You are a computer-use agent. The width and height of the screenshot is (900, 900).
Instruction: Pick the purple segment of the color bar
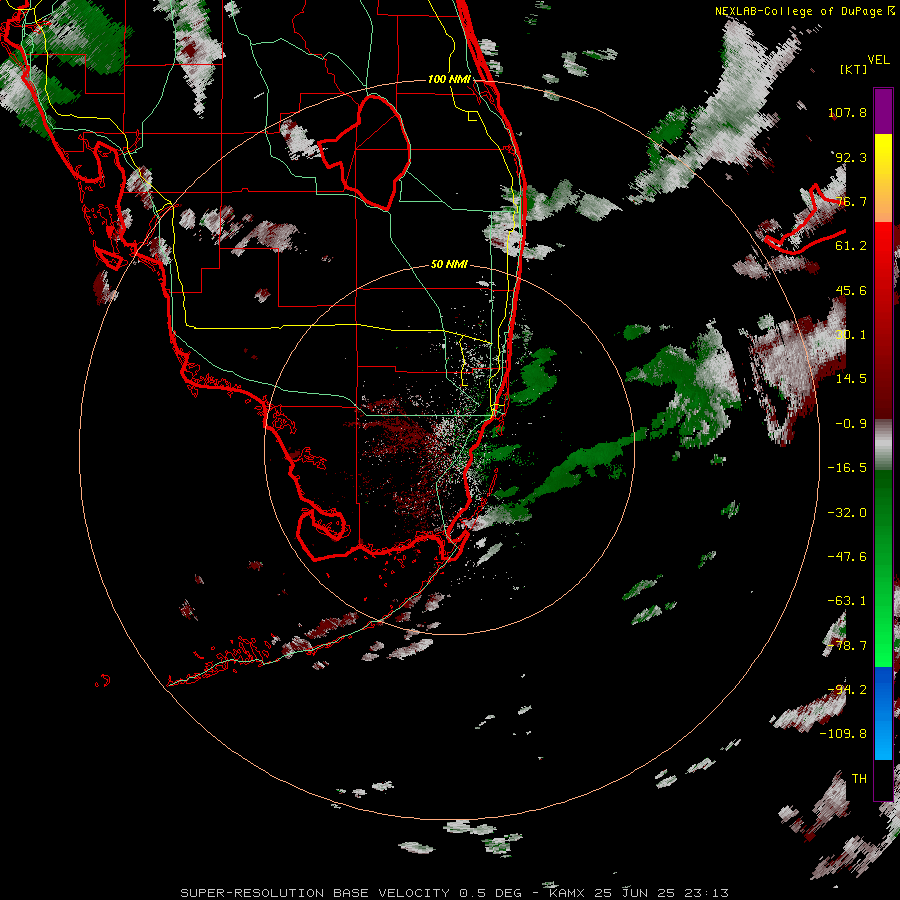click(x=883, y=111)
